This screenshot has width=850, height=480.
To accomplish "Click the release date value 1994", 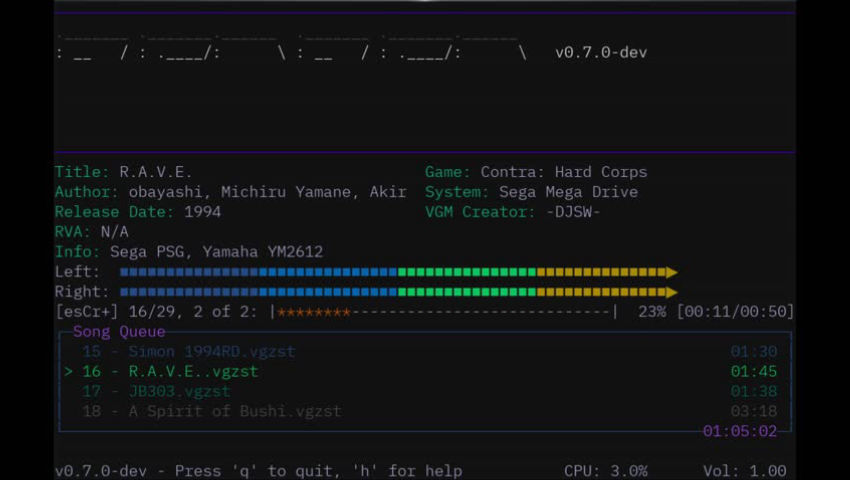I will [202, 212].
